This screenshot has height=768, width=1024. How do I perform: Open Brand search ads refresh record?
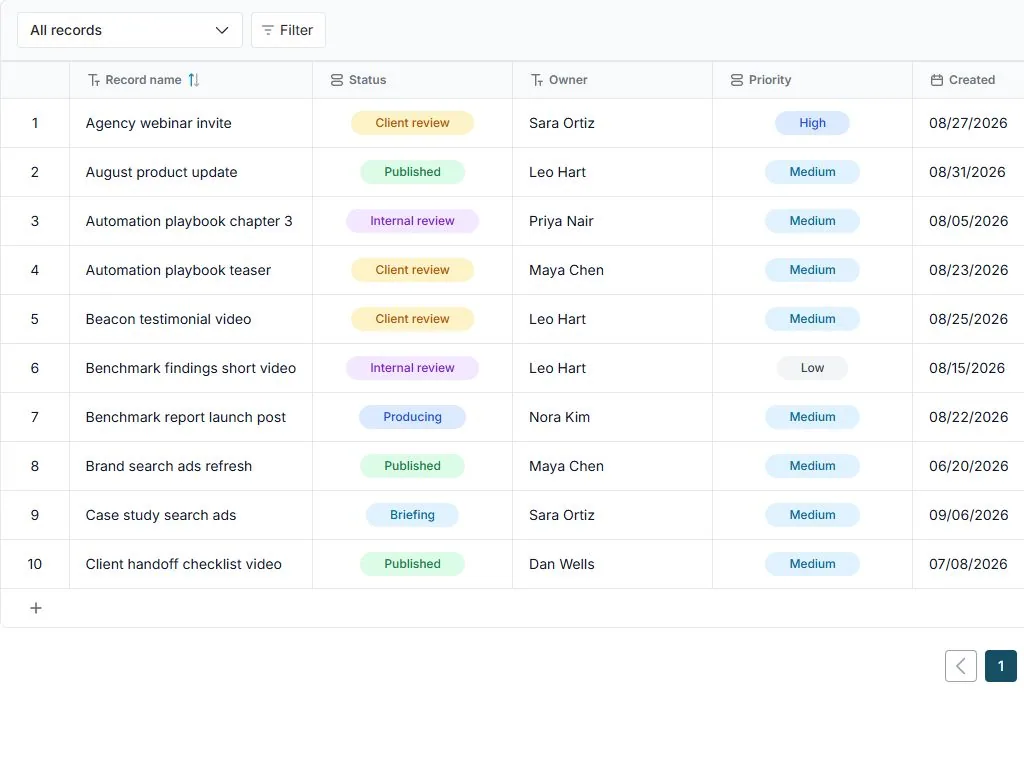coord(168,466)
